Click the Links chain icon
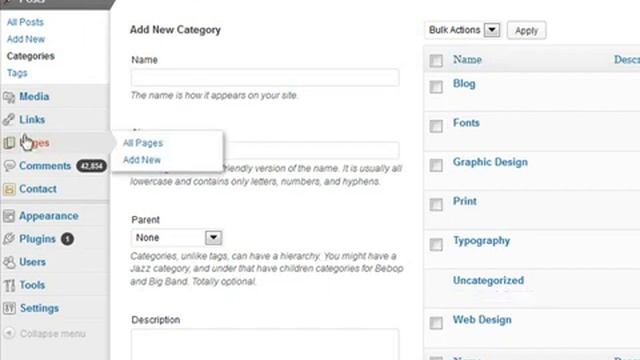 pyautogui.click(x=9, y=120)
